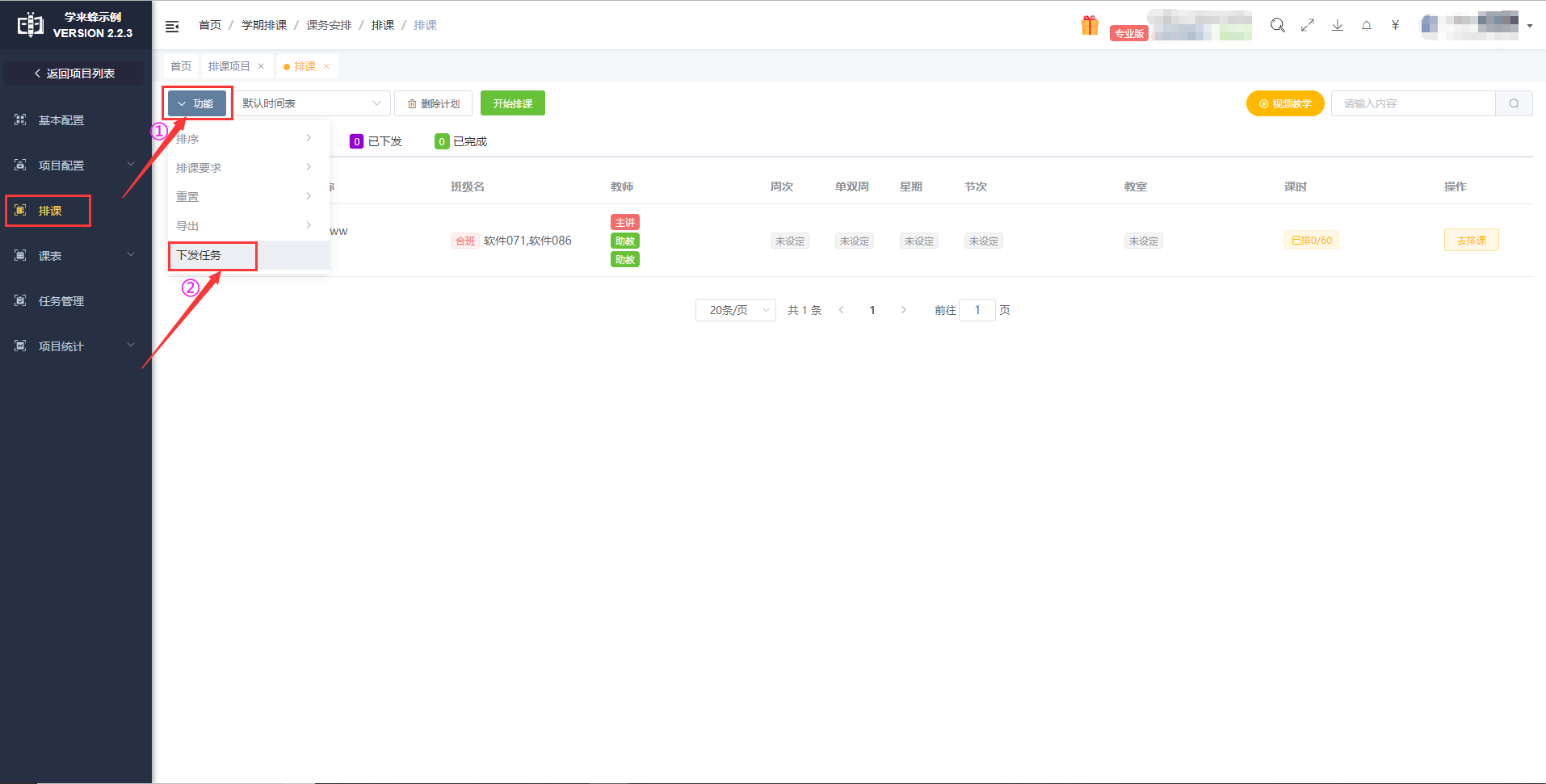This screenshot has width=1546, height=784.
Task: Expand the 课表 sidebar menu
Action: point(75,256)
